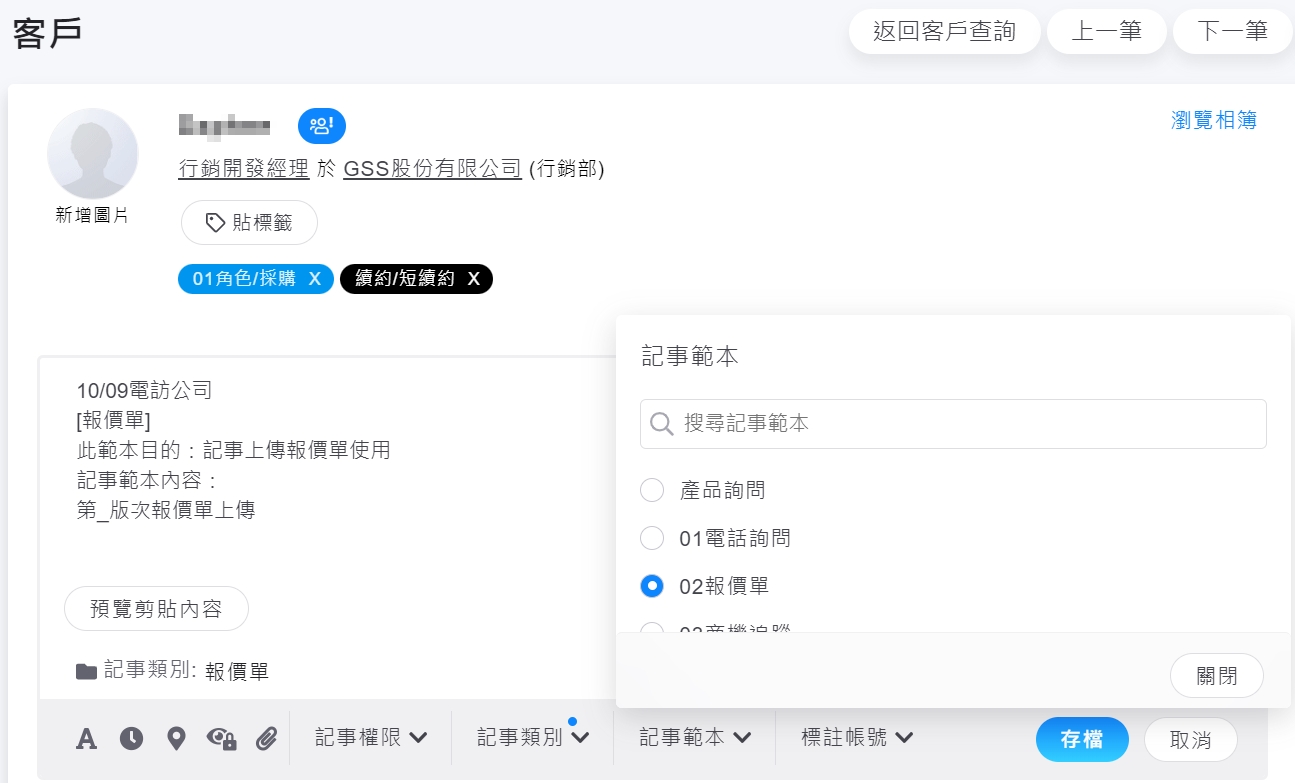Click the text format A icon
1295x783 pixels.
[87, 739]
